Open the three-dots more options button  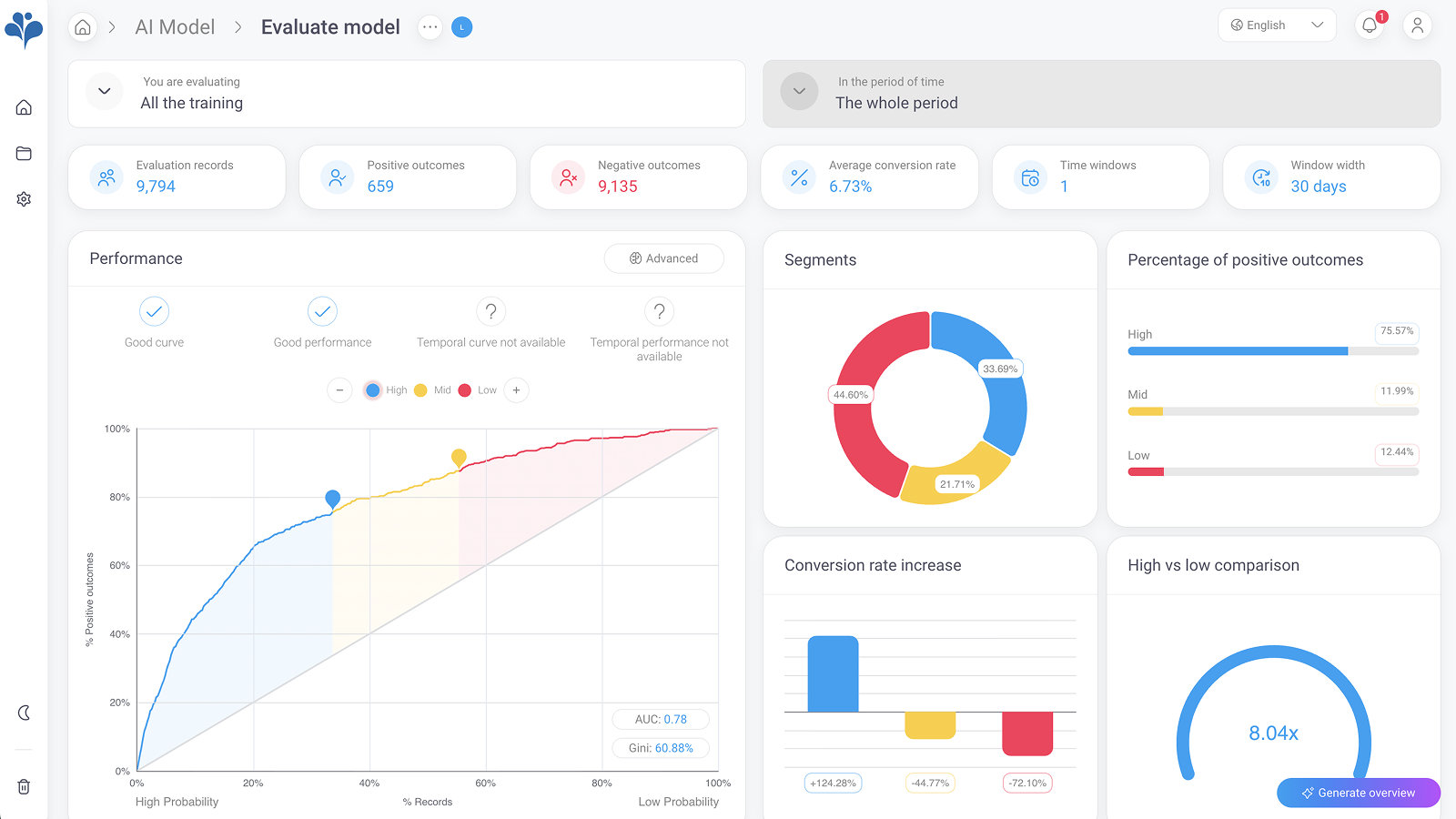coord(430,27)
